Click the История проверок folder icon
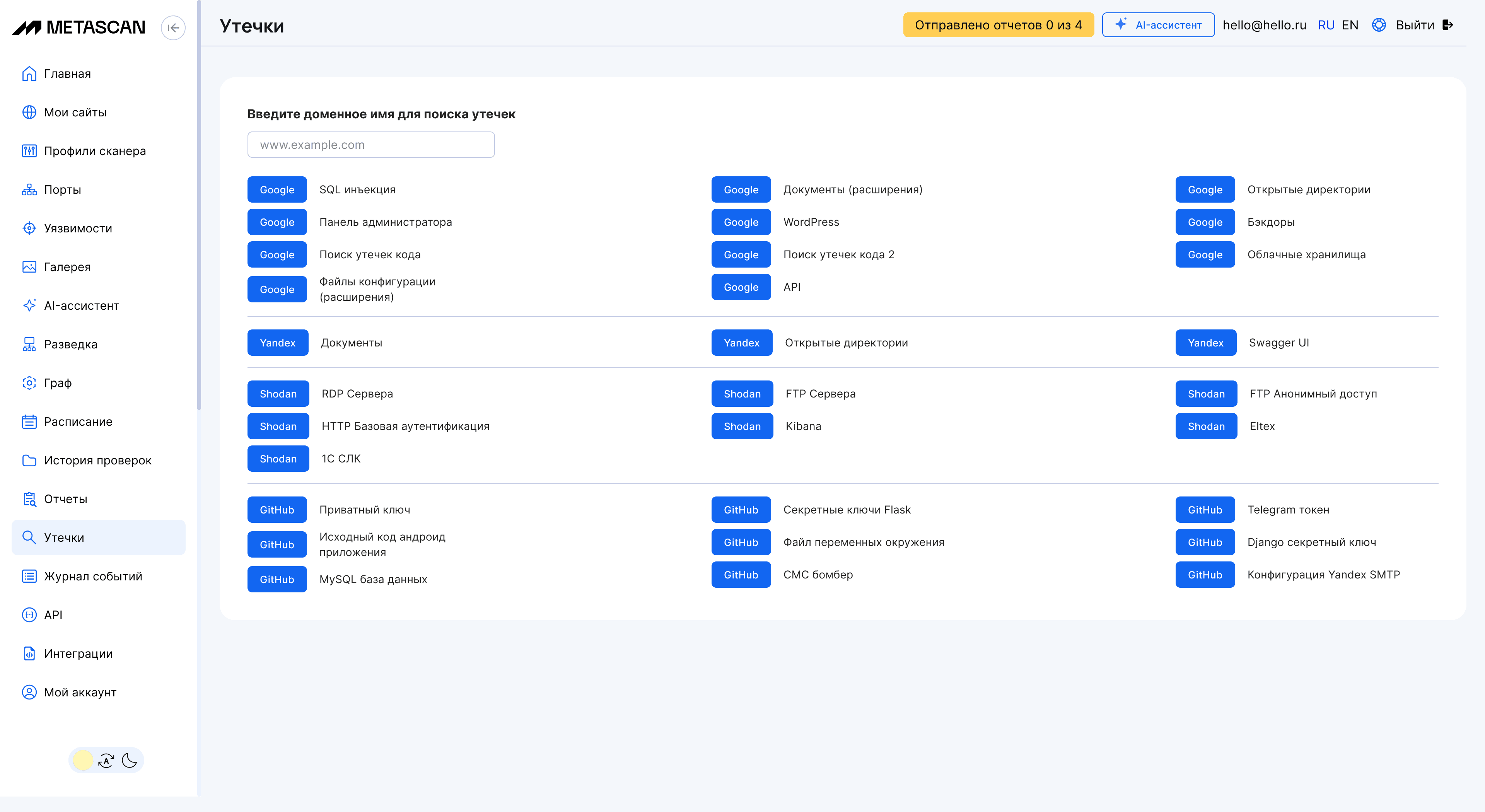This screenshot has height=812, width=1485. pyautogui.click(x=29, y=460)
